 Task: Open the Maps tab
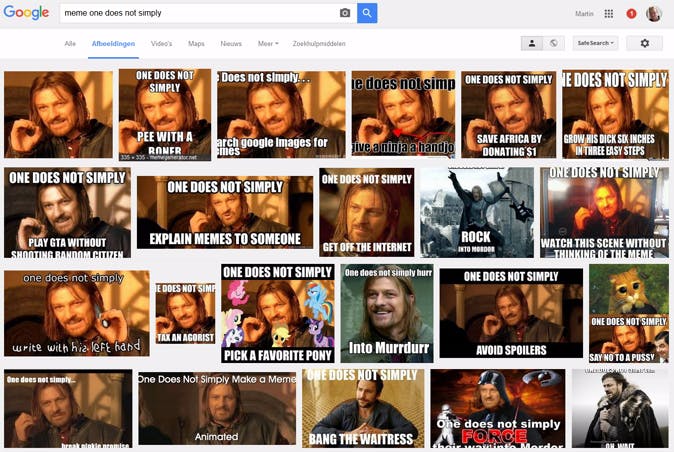coord(196,43)
